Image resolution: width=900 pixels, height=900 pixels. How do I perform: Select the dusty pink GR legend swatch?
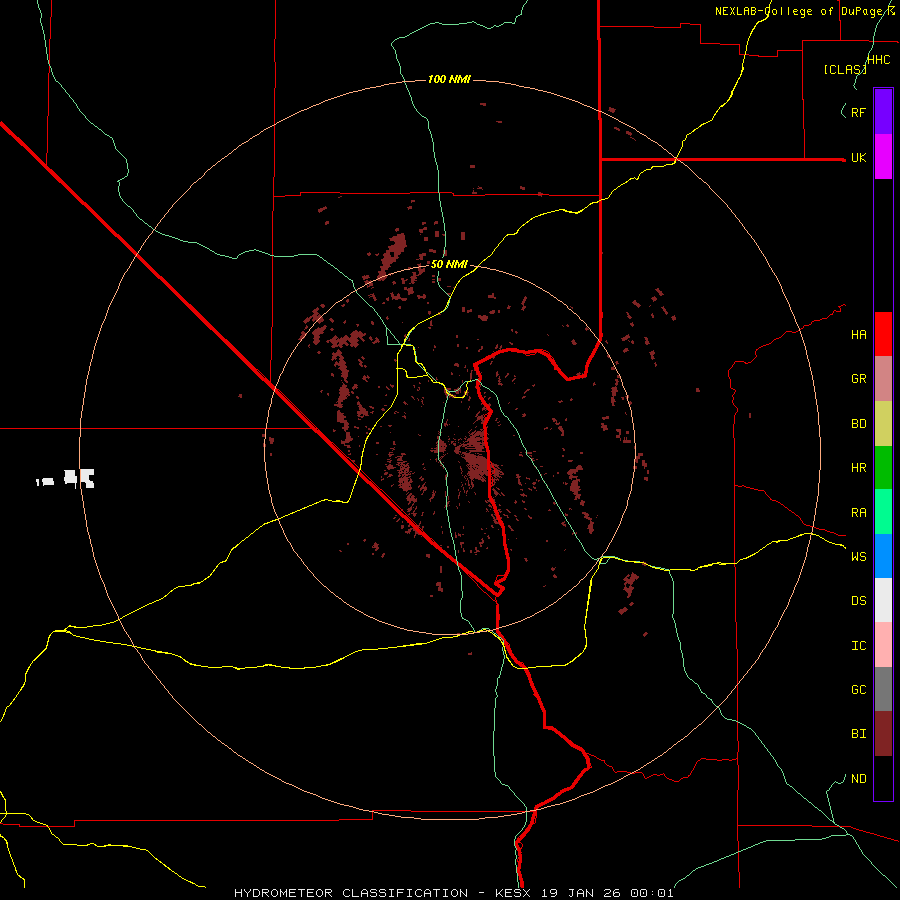pyautogui.click(x=883, y=379)
